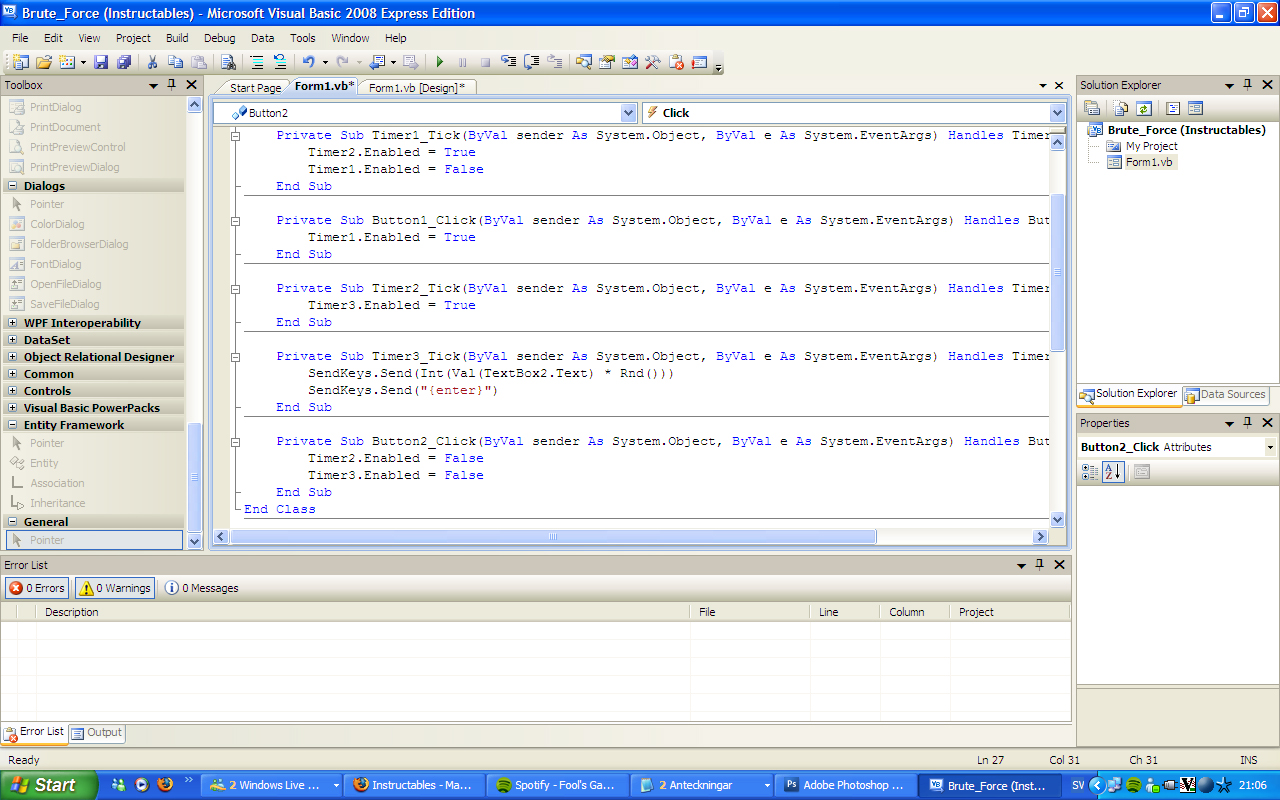
Task: Toggle the 0 Warnings filter
Action: (114, 588)
